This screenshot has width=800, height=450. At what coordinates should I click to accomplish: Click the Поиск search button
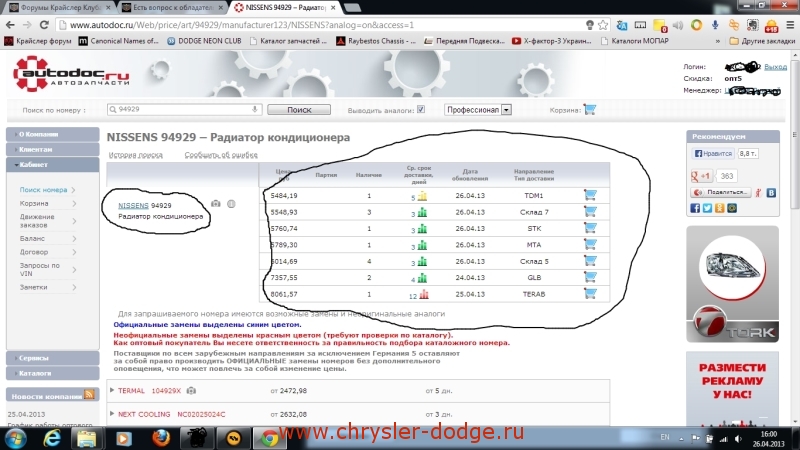tap(299, 110)
